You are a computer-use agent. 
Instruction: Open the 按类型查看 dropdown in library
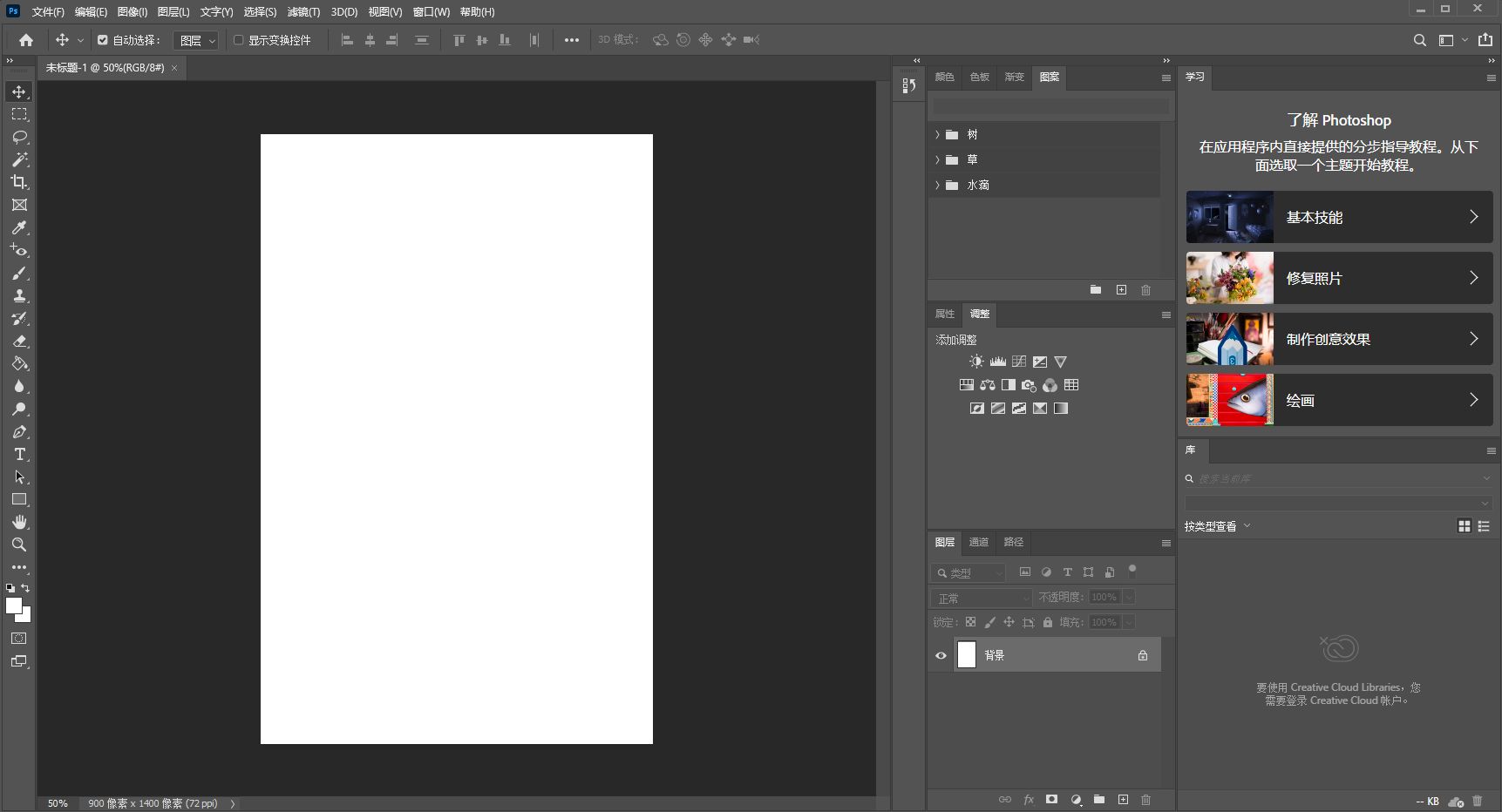[1218, 526]
